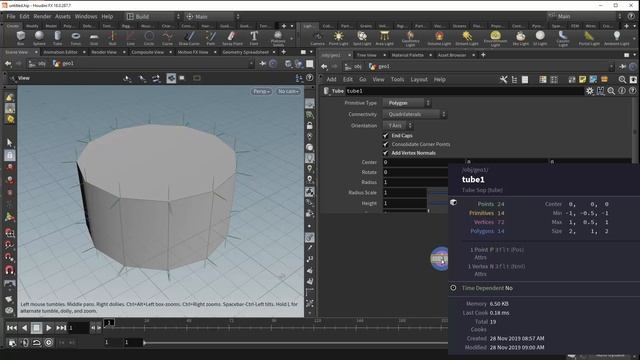This screenshot has width=640, height=360.
Task: Click the play backward button
Action: coord(24,328)
